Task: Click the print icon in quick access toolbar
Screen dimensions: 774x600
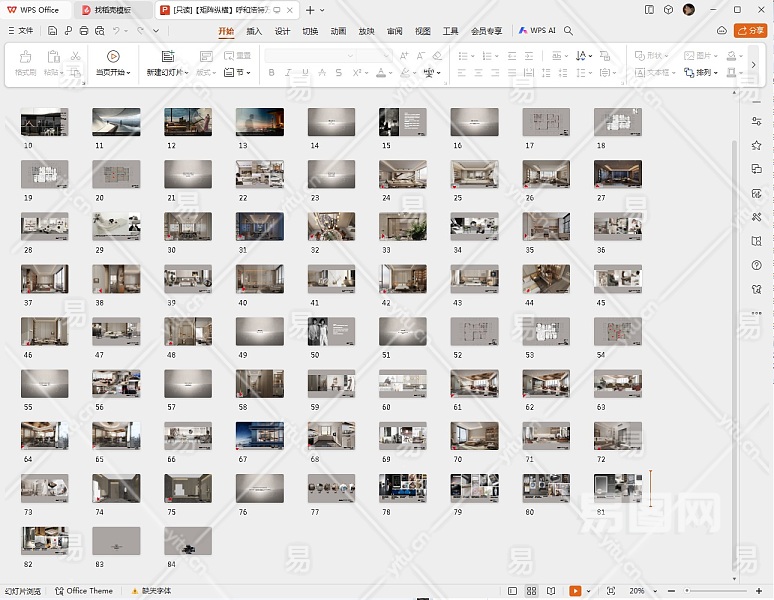Action: click(x=83, y=31)
